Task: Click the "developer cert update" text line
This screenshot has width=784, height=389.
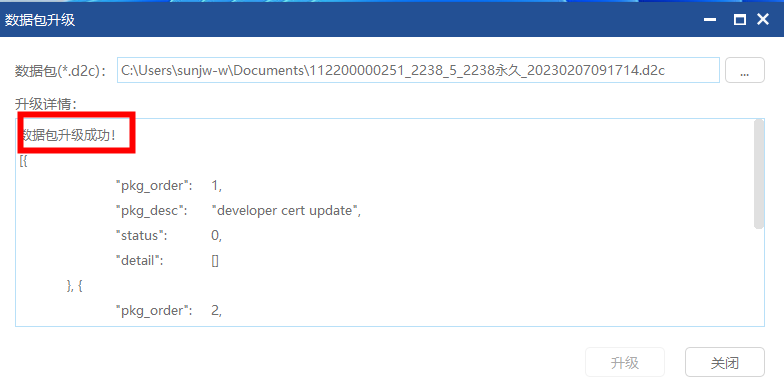Action: coord(238,210)
